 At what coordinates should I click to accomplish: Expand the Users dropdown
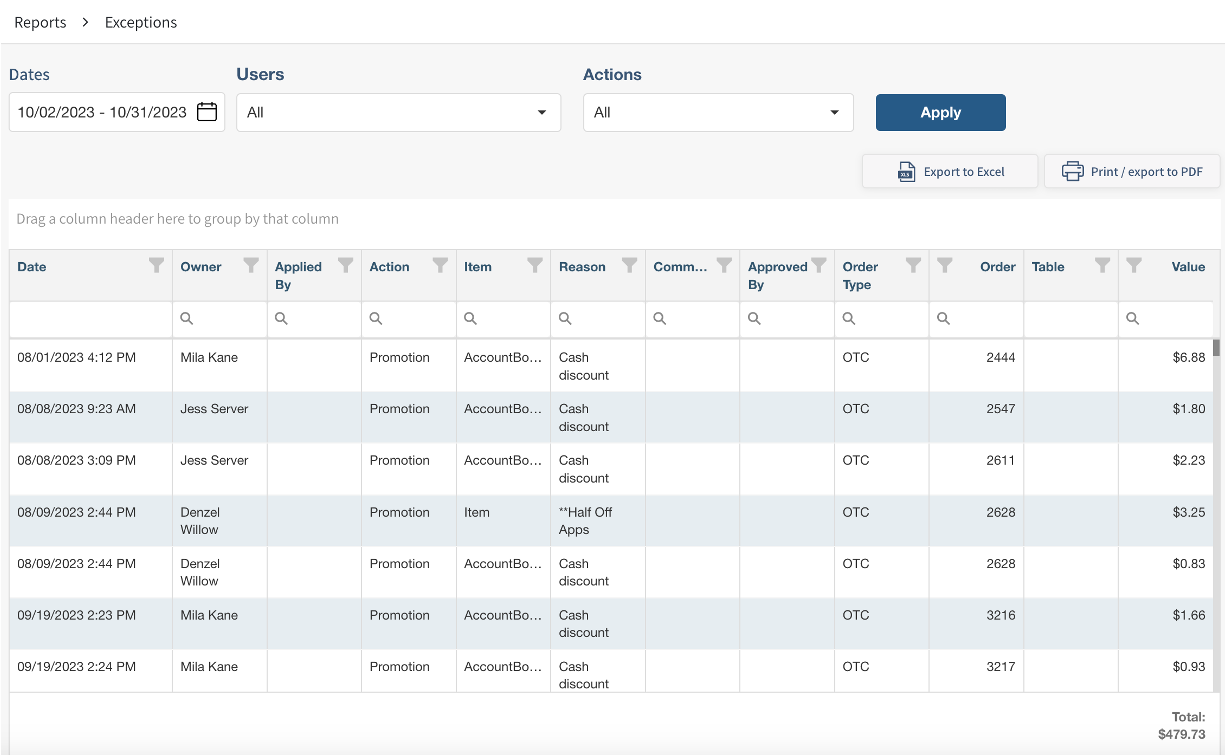[398, 112]
